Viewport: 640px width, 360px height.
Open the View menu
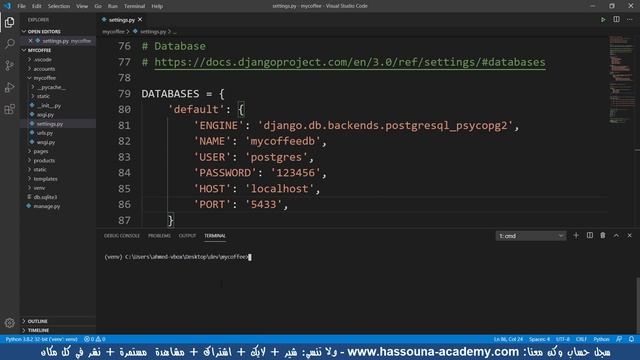(82, 6)
